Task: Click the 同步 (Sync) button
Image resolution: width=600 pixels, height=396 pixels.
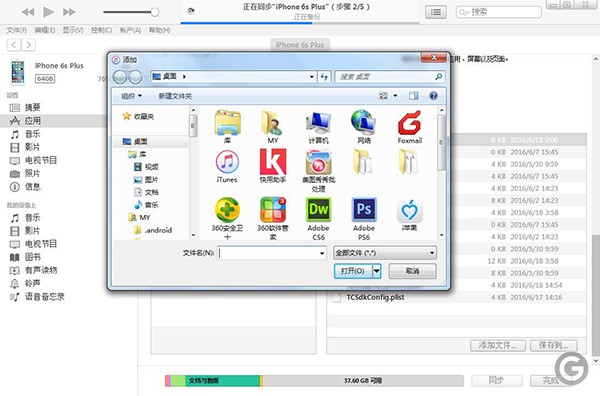Action: pos(496,380)
